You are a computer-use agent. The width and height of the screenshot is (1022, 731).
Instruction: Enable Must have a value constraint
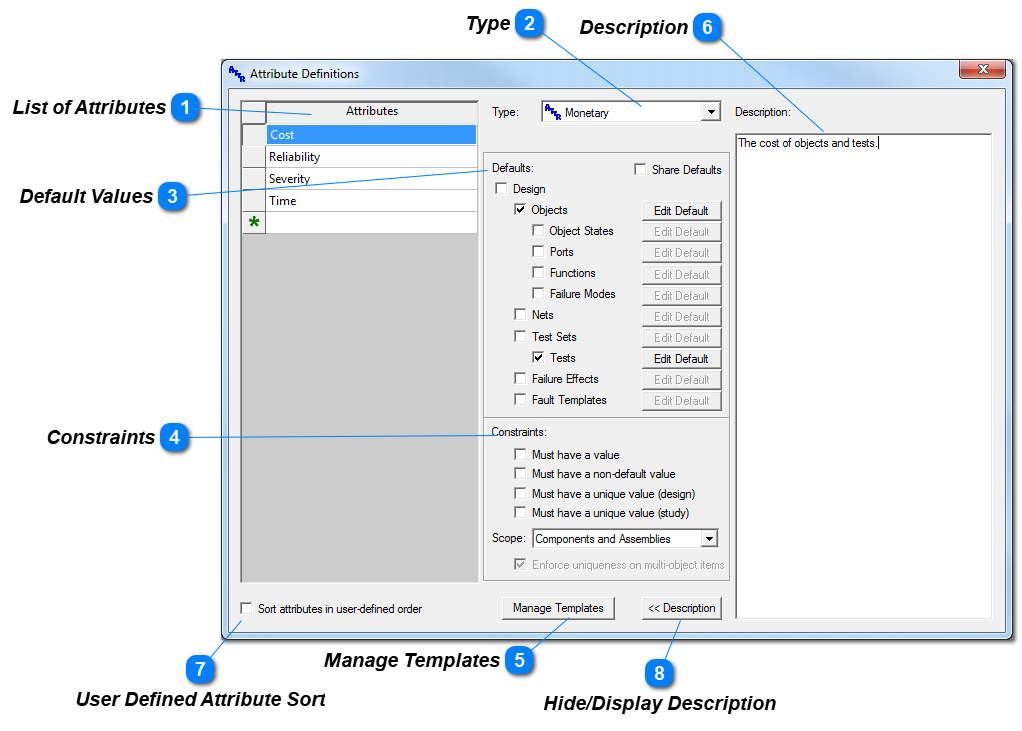(x=520, y=454)
